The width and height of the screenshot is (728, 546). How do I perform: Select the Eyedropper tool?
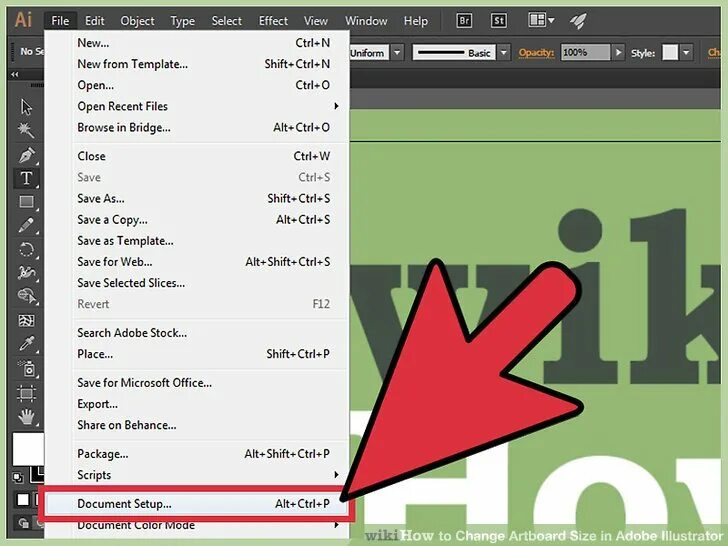click(x=26, y=344)
